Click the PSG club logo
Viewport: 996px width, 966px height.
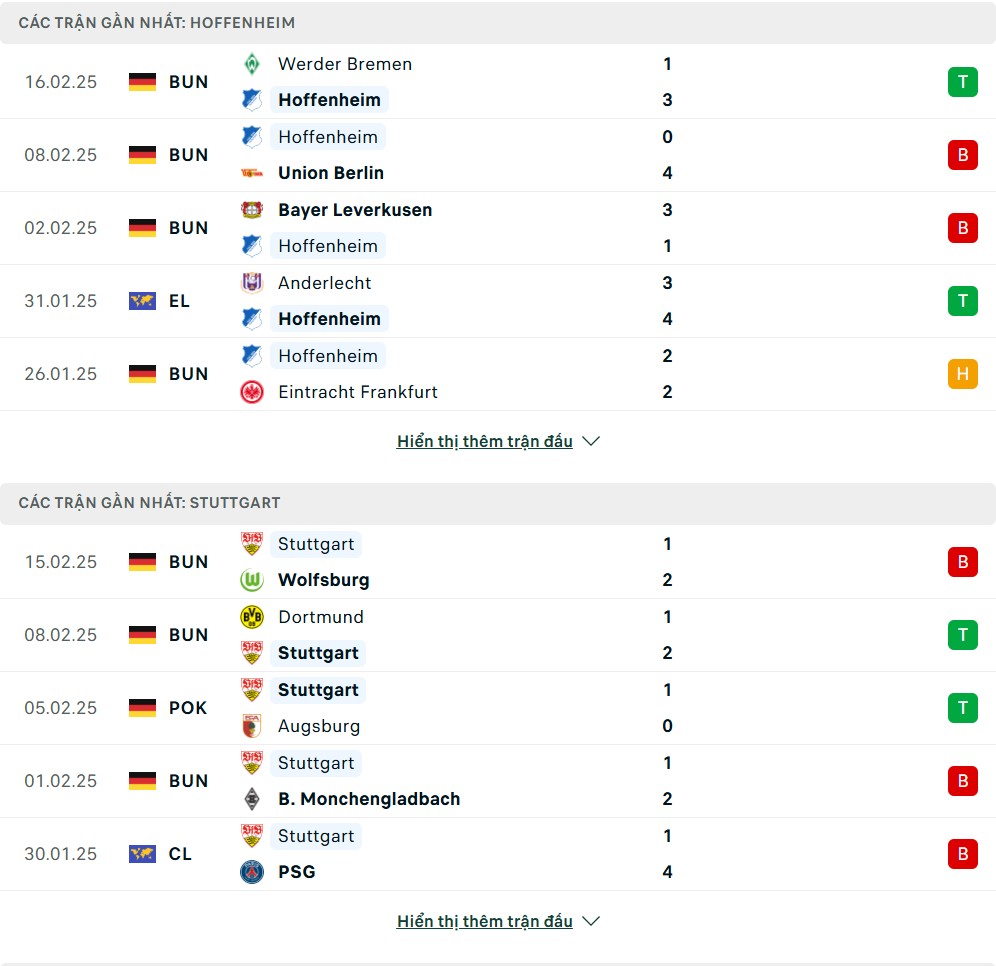pos(252,872)
